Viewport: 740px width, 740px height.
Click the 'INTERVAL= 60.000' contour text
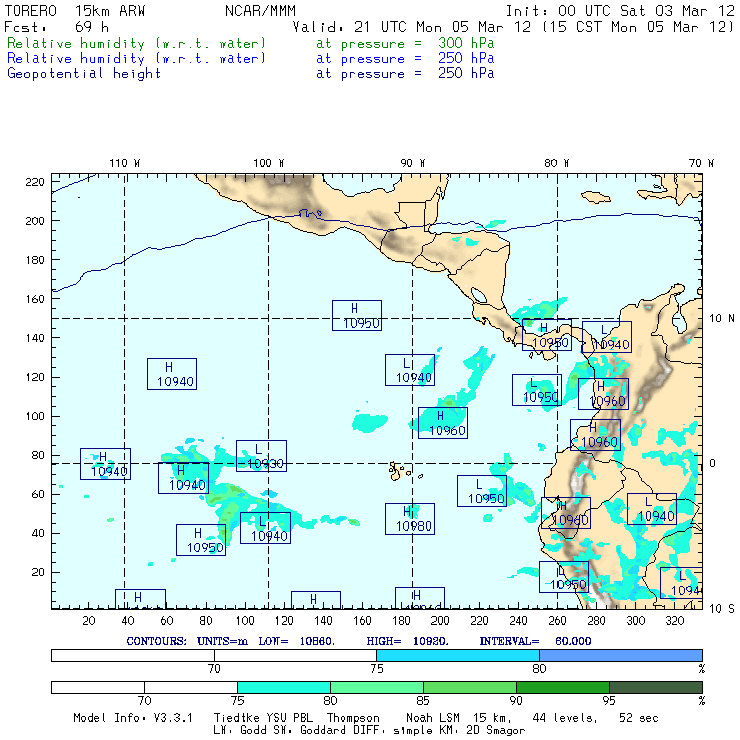(x=535, y=641)
